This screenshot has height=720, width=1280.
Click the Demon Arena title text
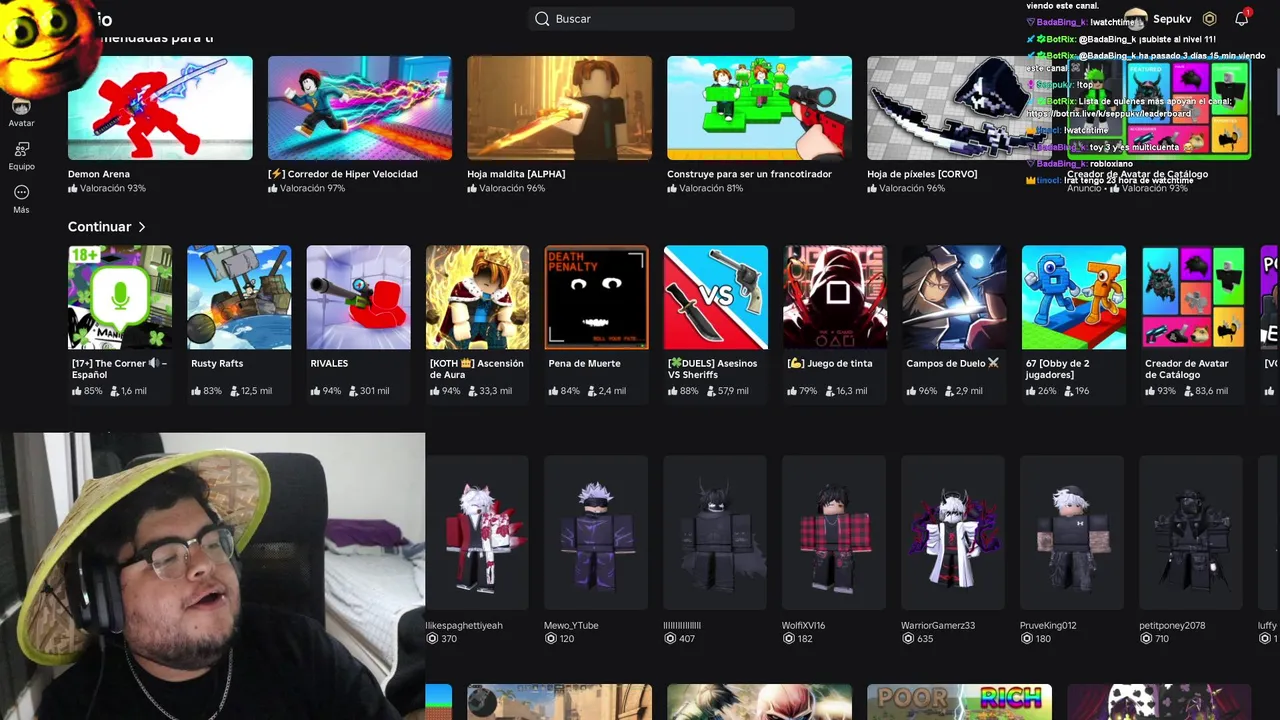click(x=99, y=174)
